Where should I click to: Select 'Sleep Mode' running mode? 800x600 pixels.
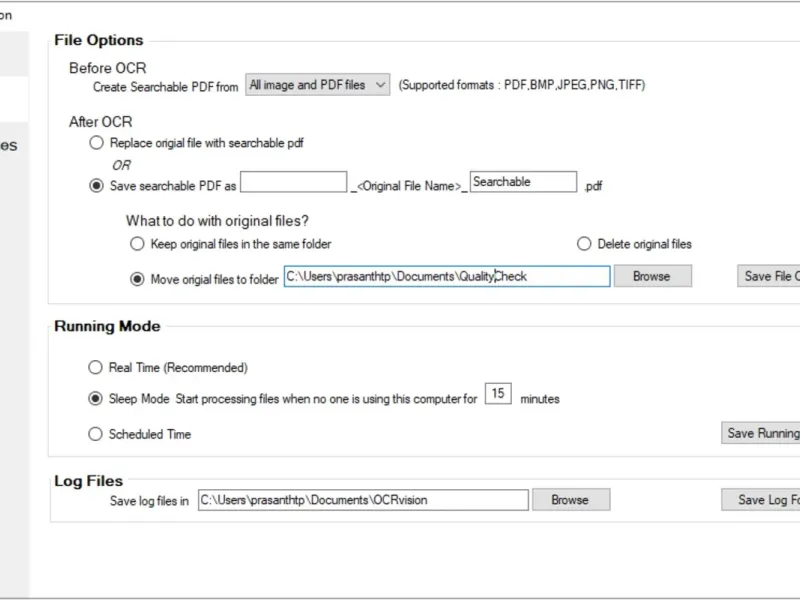95,398
